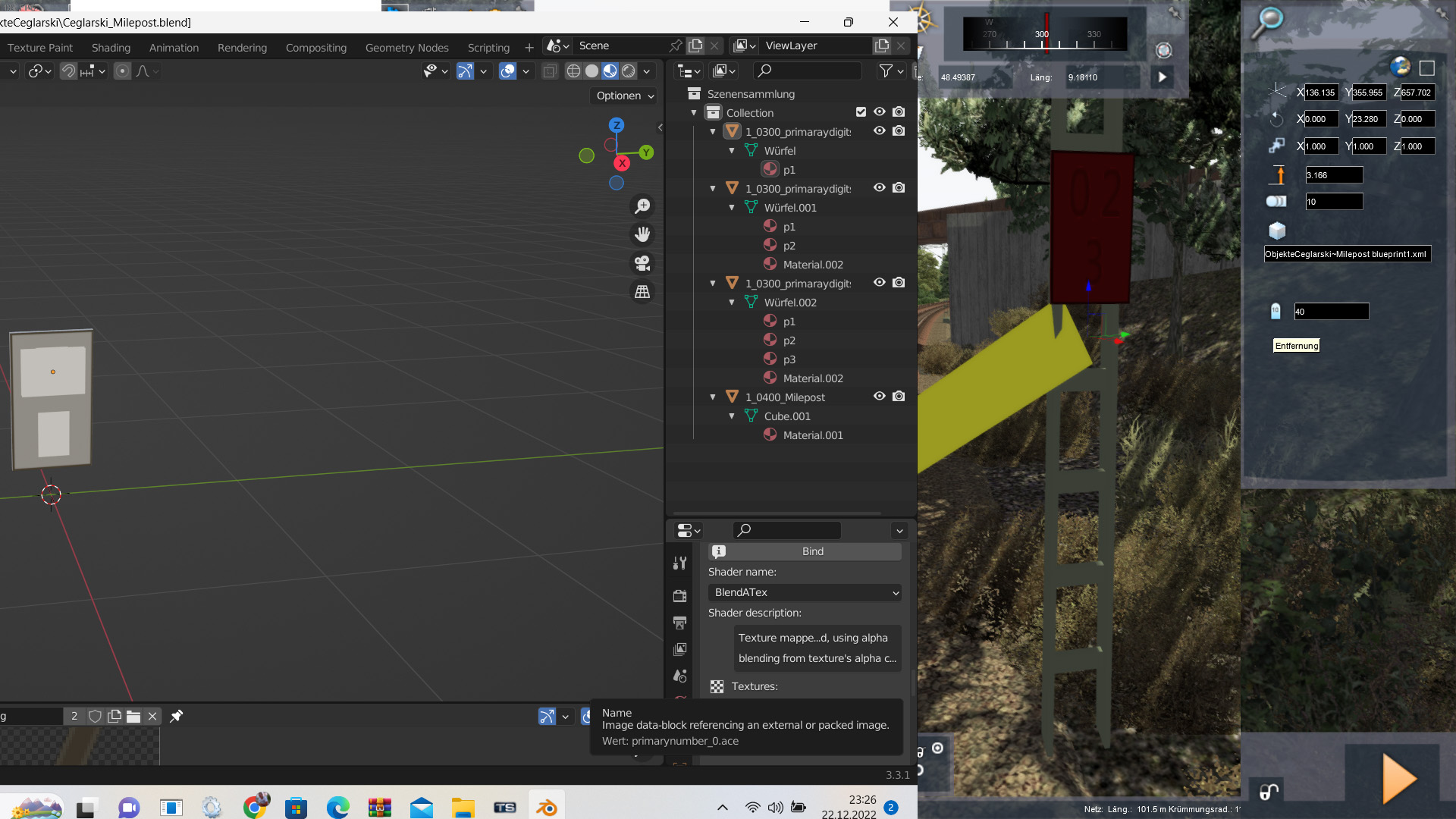Click the zoom view magnifier icon
This screenshot has height=819, width=1456.
pos(642,206)
